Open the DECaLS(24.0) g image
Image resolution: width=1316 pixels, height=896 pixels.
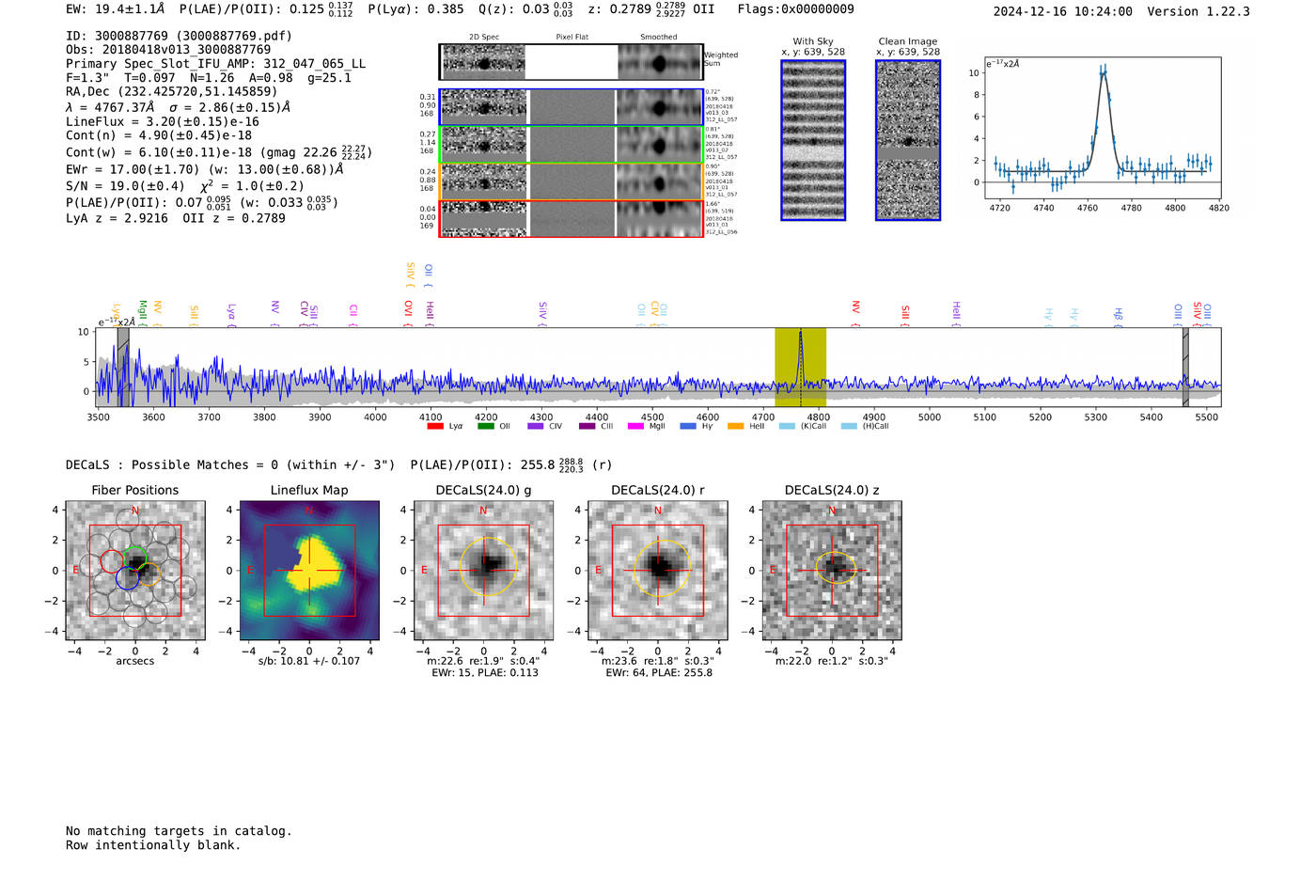(484, 571)
